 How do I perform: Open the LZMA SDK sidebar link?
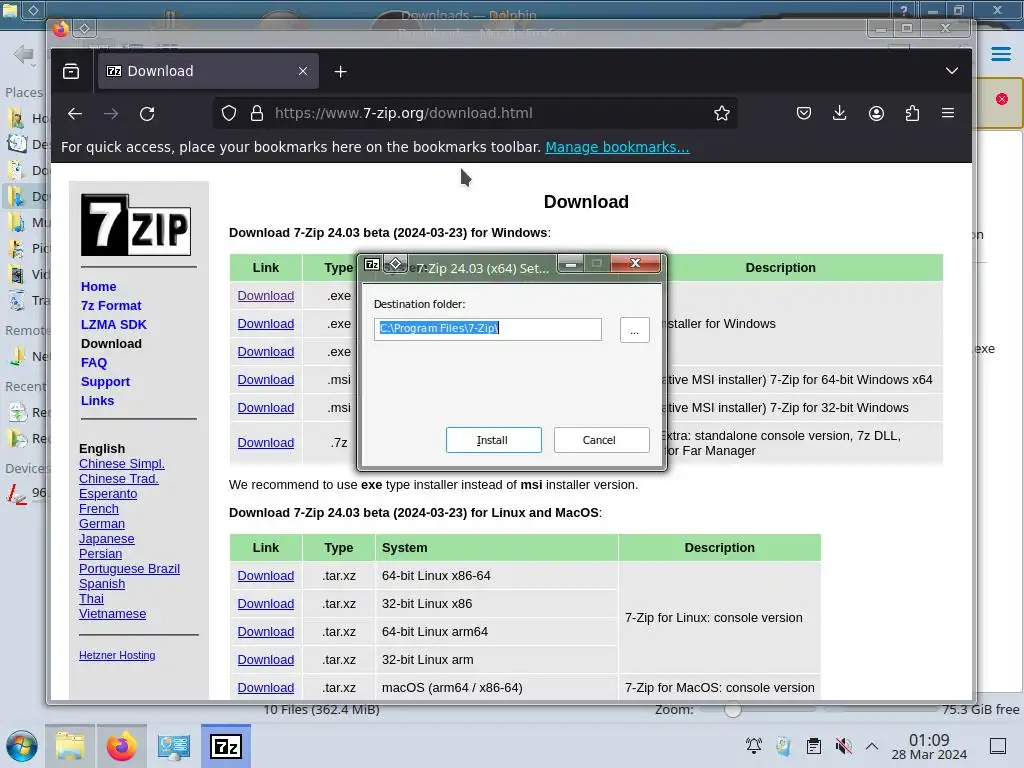point(114,325)
